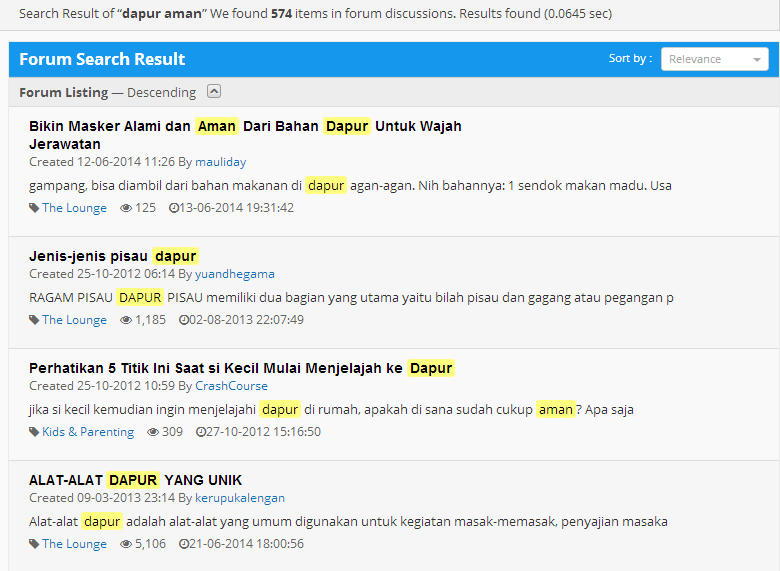Screen dimensions: 780x571
Task: Collapse the Forum Listing section
Action: (214, 92)
